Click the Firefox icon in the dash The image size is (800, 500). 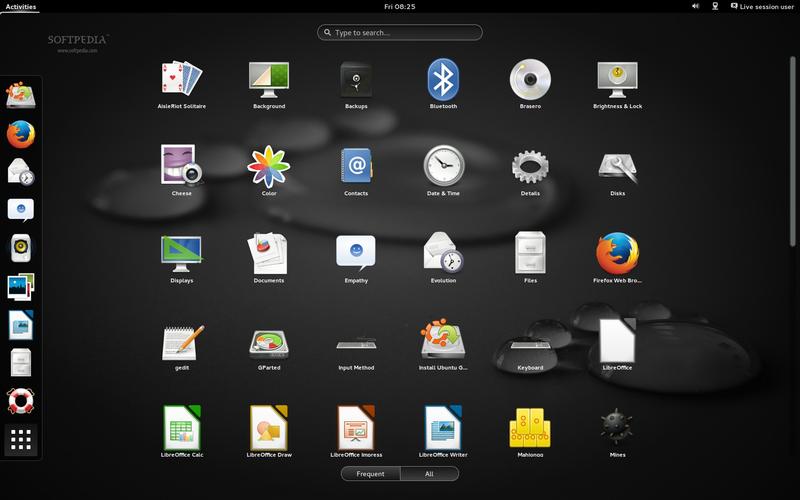click(x=21, y=134)
